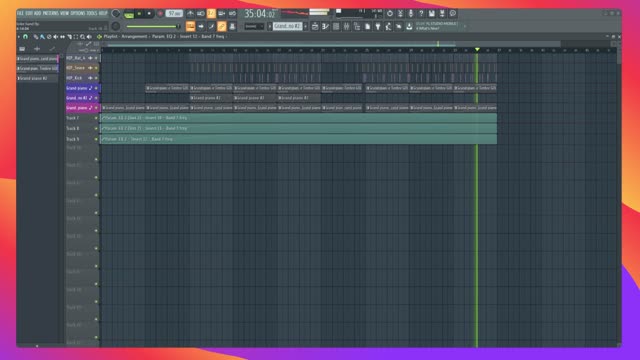This screenshot has height=360, width=640.
Task: Toggle the orange countdown before recording icon
Action: pyautogui.click(x=211, y=13)
